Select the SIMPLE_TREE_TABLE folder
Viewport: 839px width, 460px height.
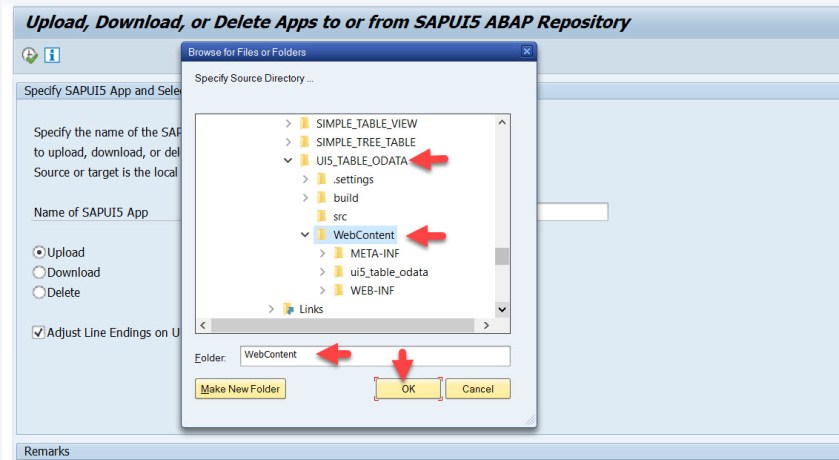coord(365,142)
